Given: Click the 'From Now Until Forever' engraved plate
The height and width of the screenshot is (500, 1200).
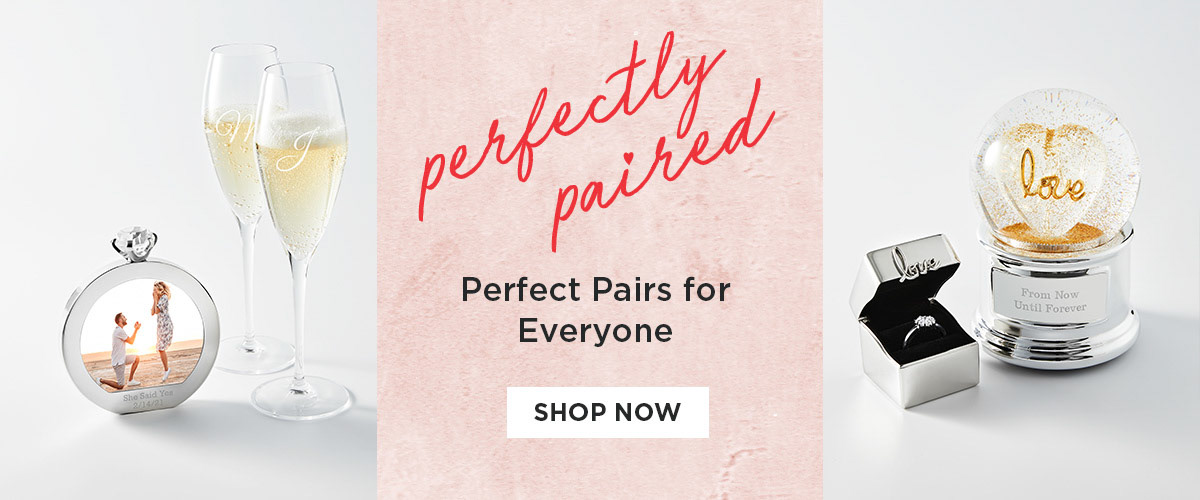Looking at the screenshot, I should (x=1049, y=299).
